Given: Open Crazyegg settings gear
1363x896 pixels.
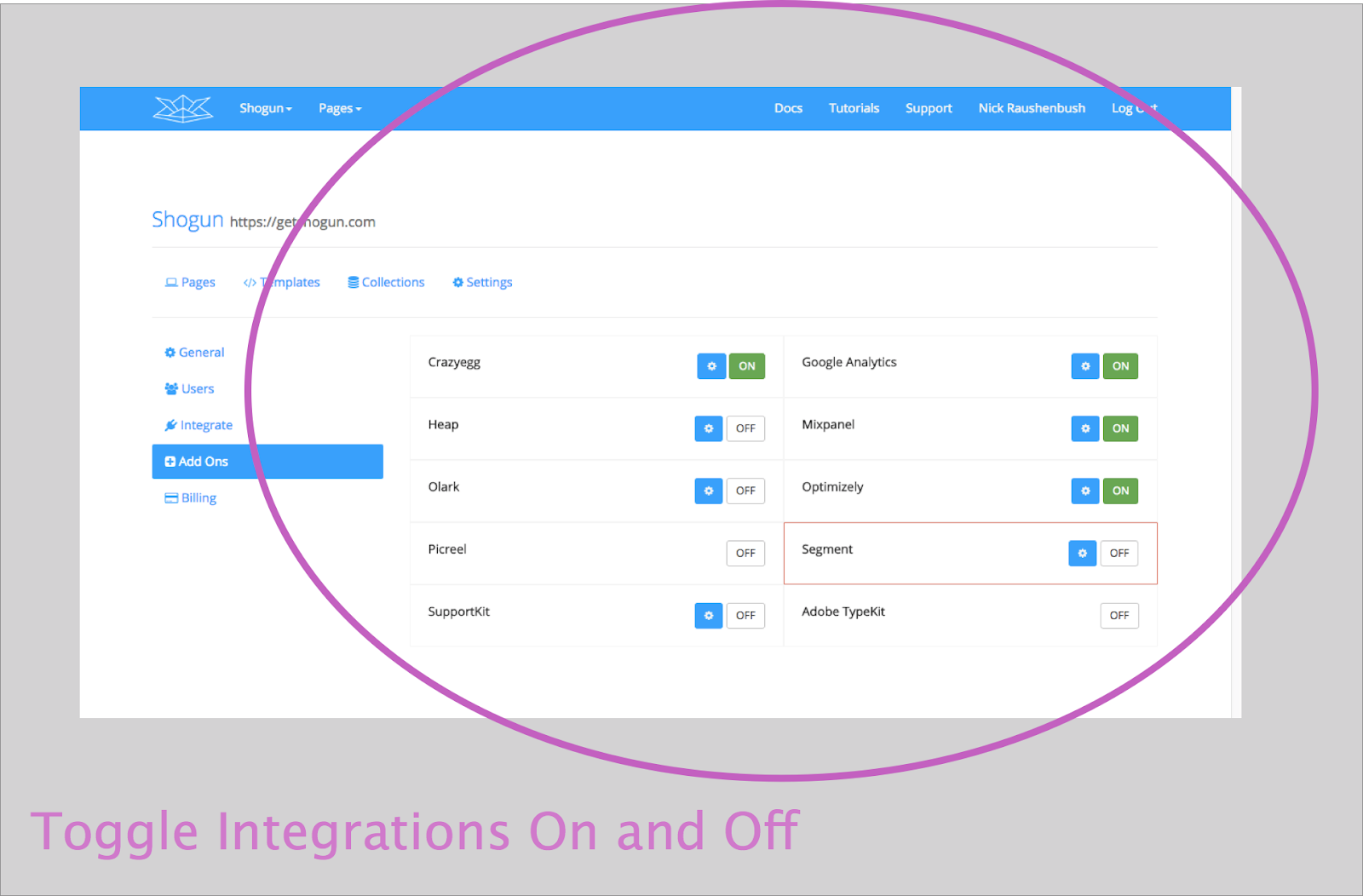Looking at the screenshot, I should (x=711, y=366).
